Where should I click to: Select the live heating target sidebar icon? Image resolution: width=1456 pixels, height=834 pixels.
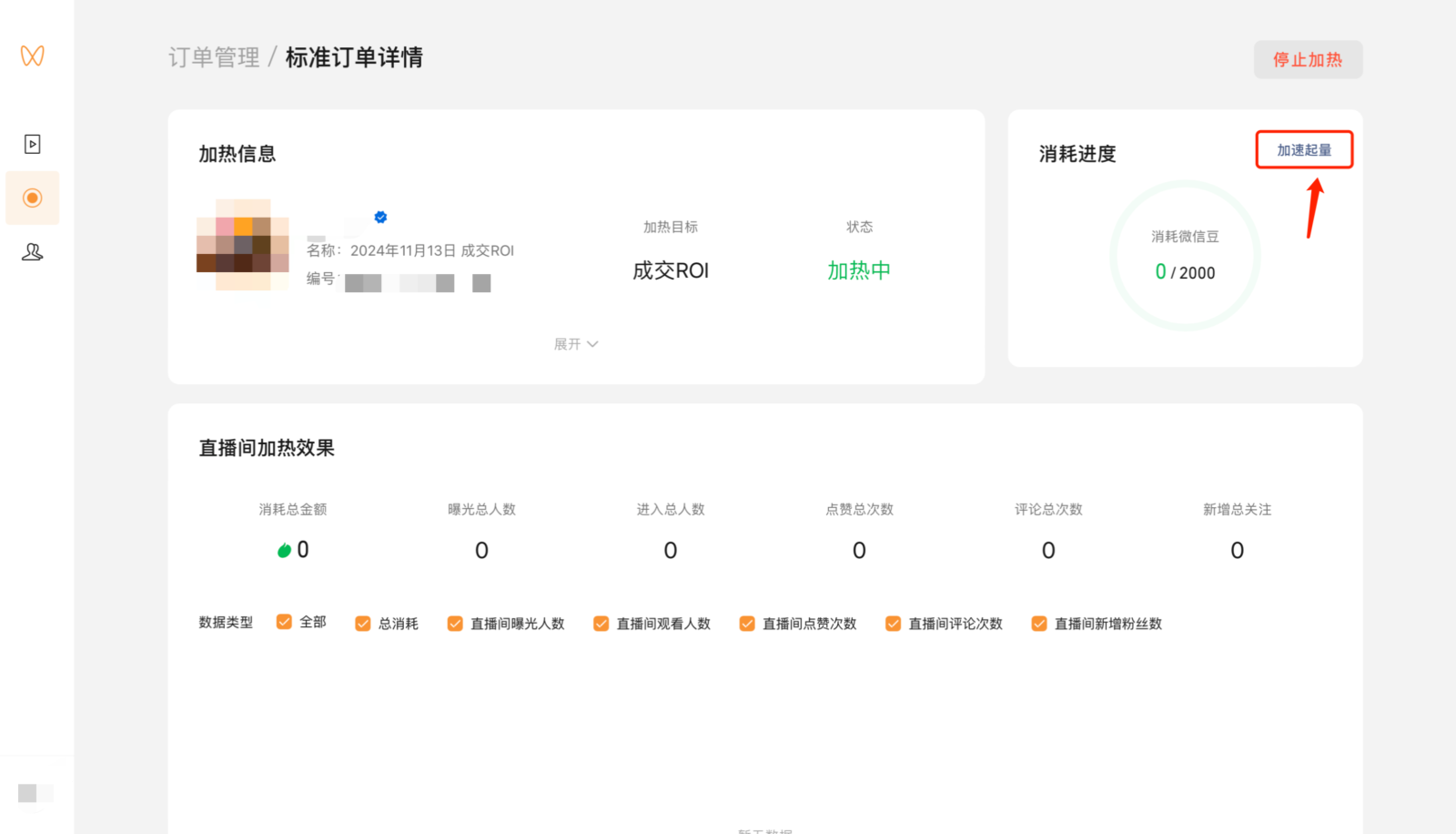(33, 198)
